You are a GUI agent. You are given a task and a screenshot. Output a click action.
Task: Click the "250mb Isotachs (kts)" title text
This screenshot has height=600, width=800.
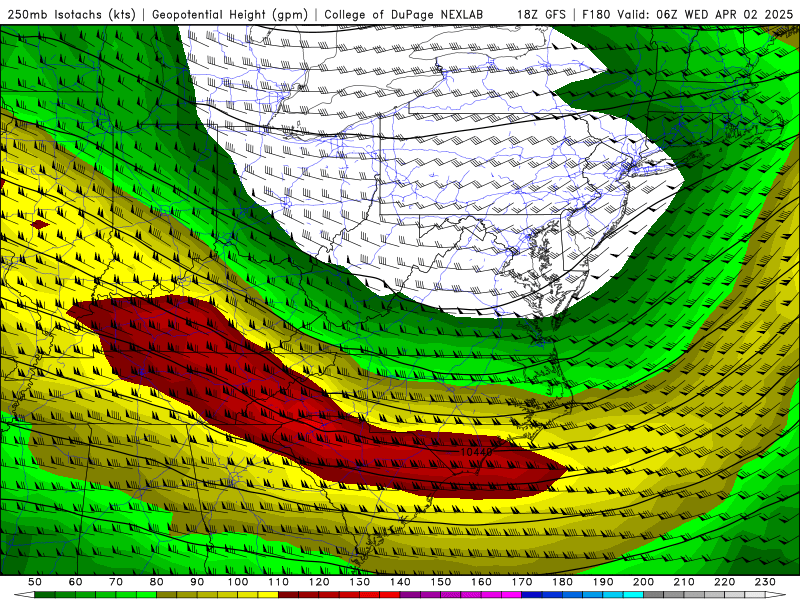point(72,14)
